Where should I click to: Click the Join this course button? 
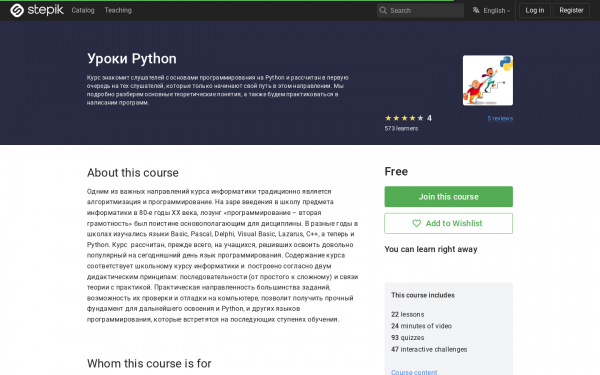tap(448, 197)
